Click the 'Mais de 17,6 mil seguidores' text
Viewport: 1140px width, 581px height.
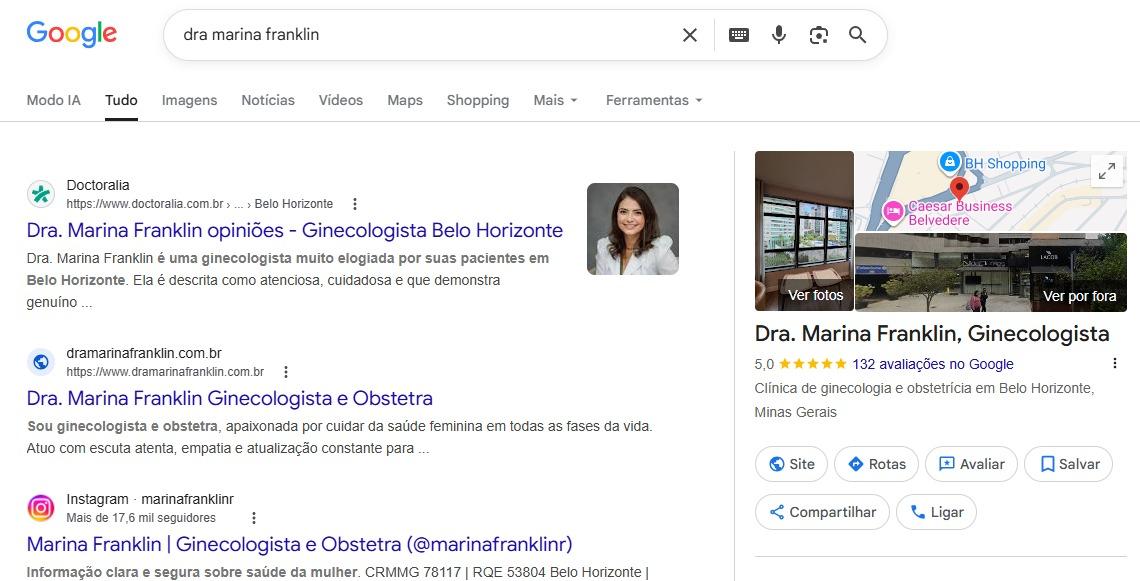[141, 518]
